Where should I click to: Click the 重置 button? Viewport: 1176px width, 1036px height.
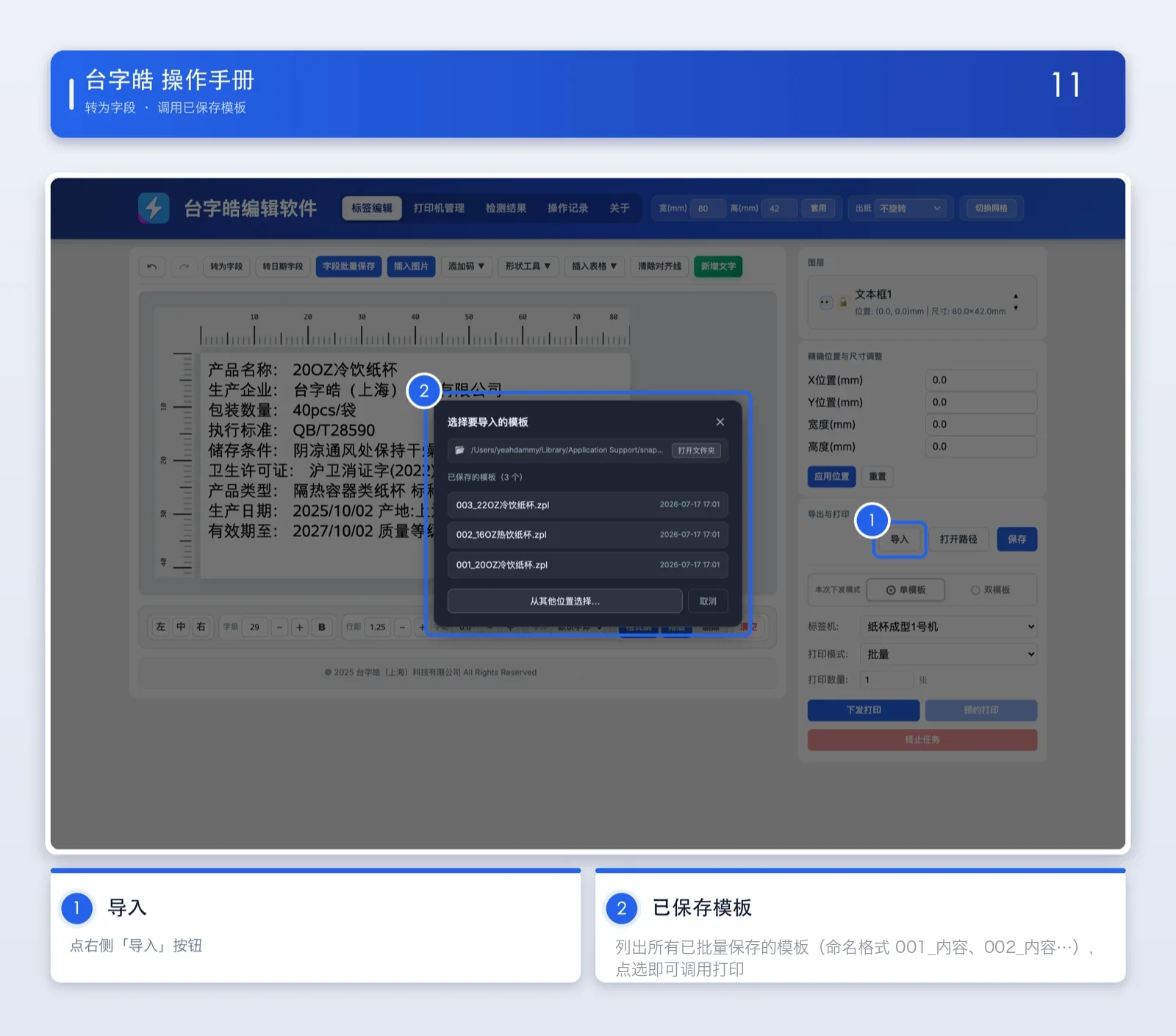coord(877,476)
